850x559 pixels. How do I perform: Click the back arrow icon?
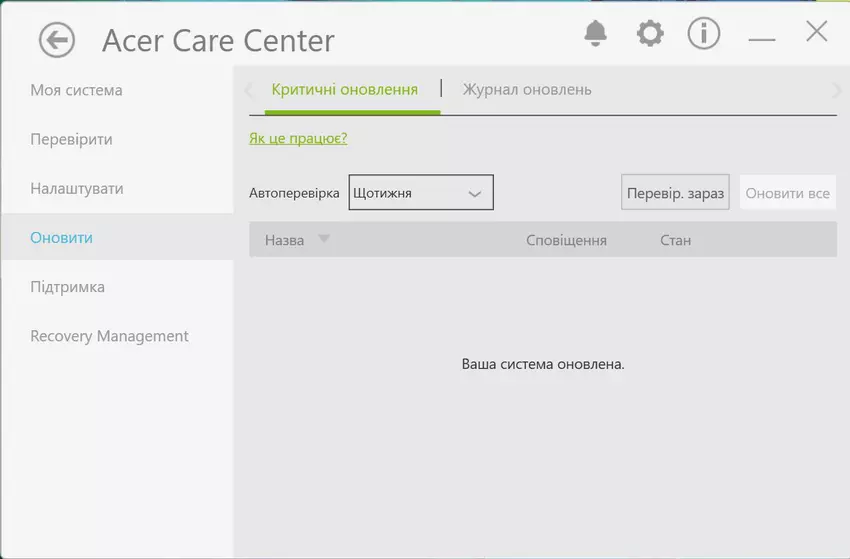[57, 40]
